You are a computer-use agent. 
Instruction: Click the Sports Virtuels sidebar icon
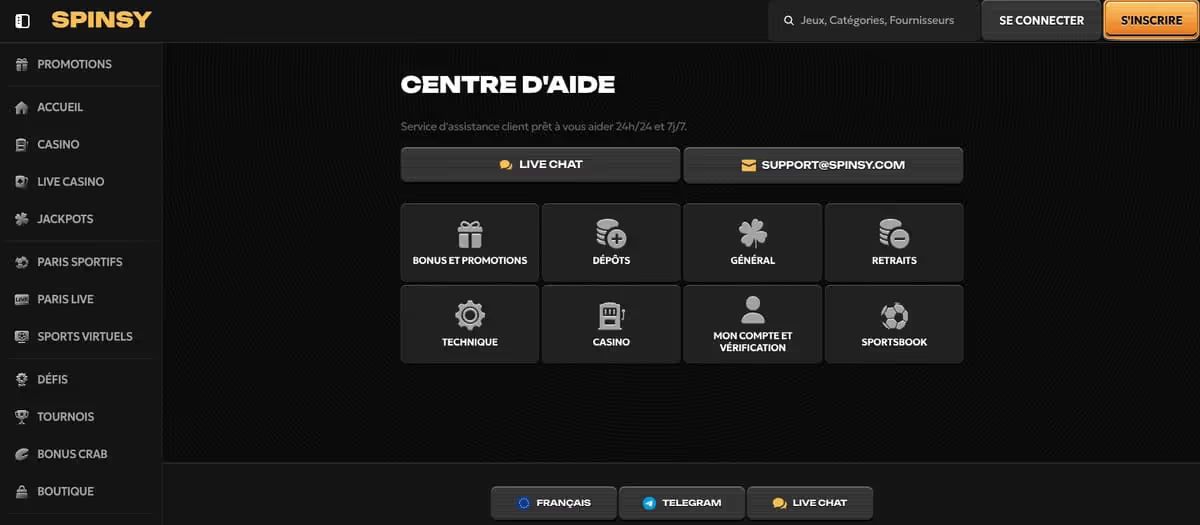[x=22, y=337]
